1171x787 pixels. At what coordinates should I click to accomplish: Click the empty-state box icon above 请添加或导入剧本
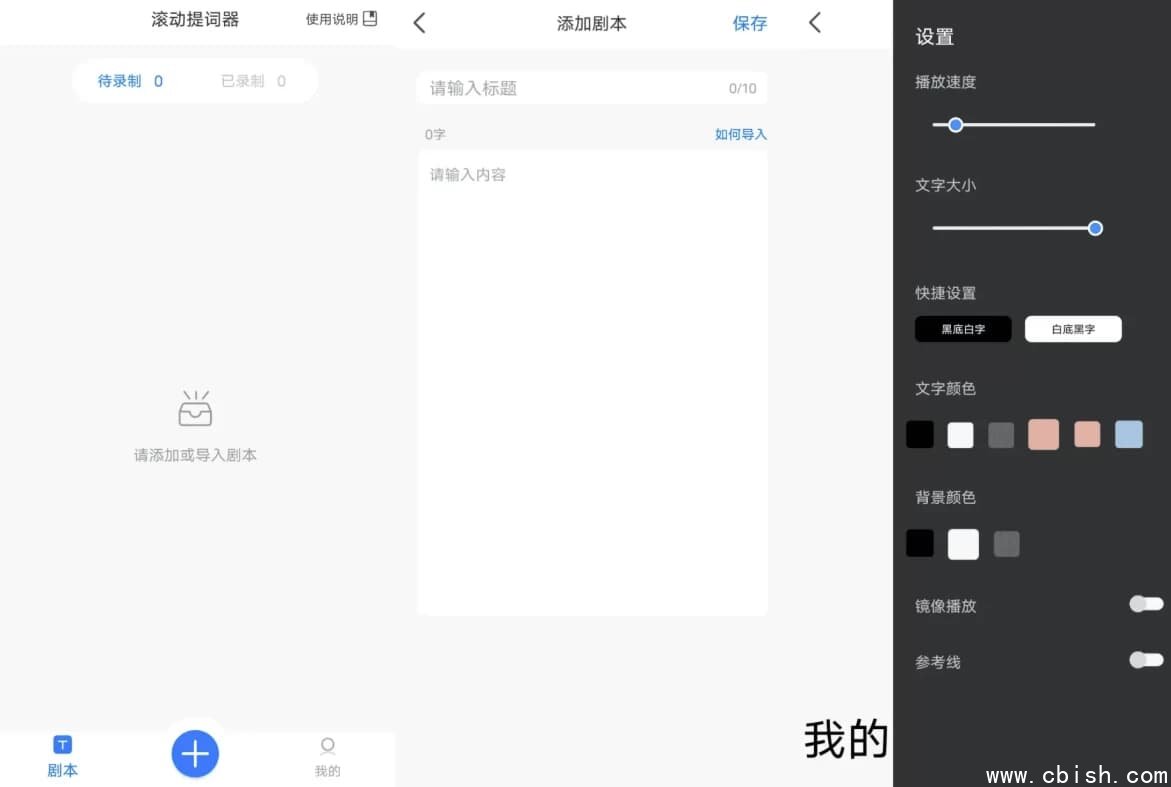point(195,407)
